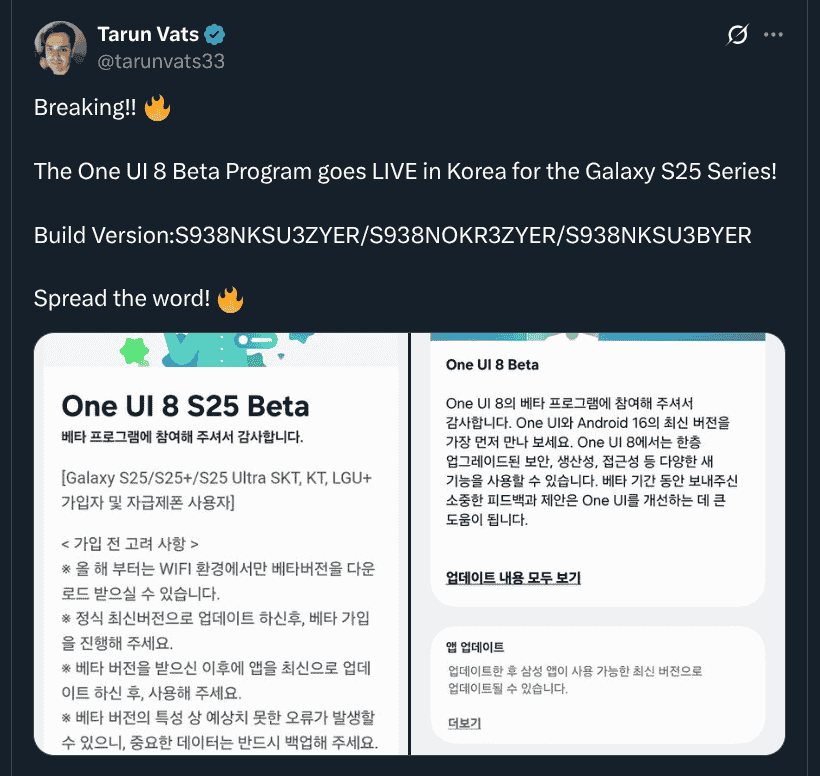The height and width of the screenshot is (776, 820).
Task: Click the fire emoji after Breaking
Action: point(157,108)
